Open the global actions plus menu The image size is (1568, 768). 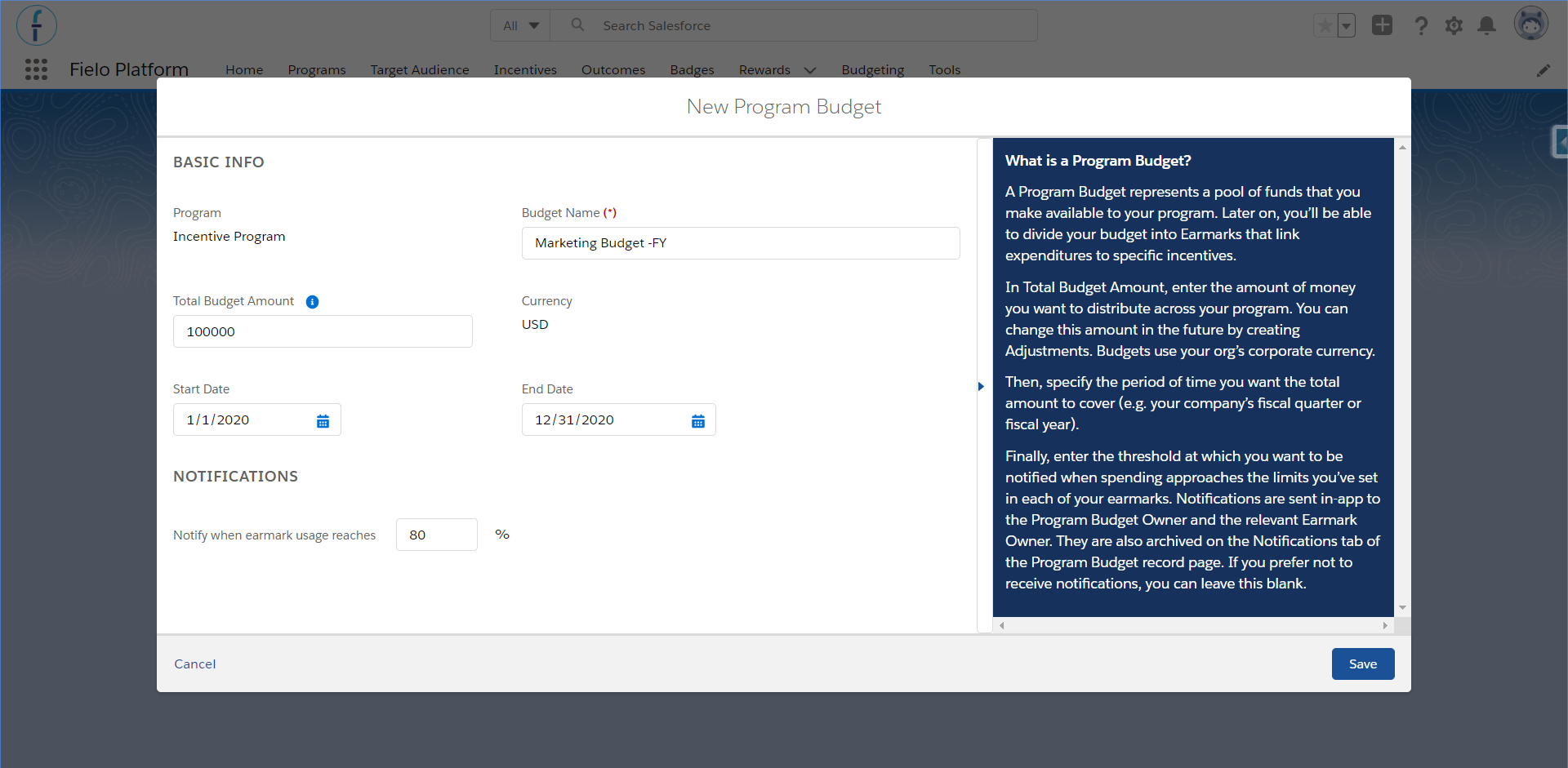coord(1382,25)
